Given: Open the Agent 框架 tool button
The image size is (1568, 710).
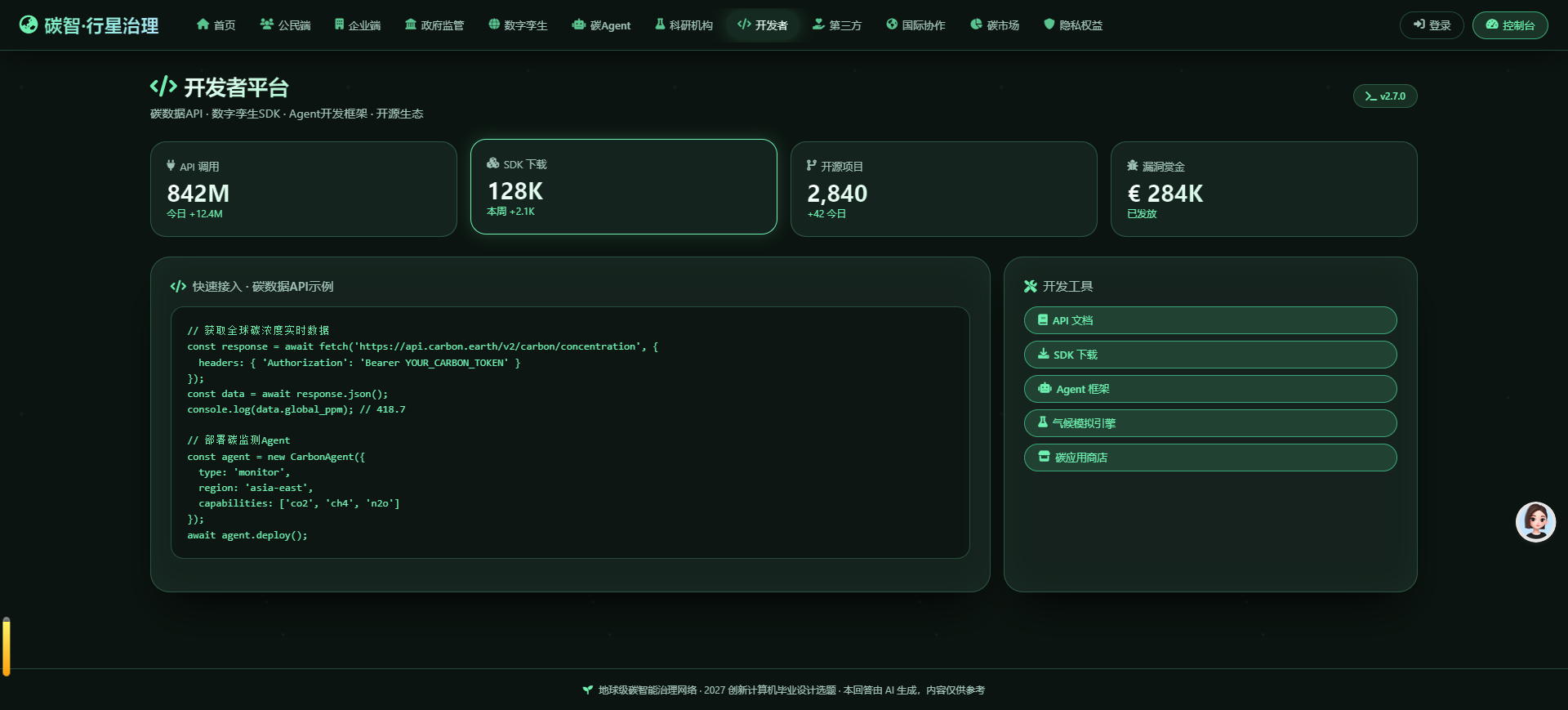Looking at the screenshot, I should click(x=1210, y=389).
